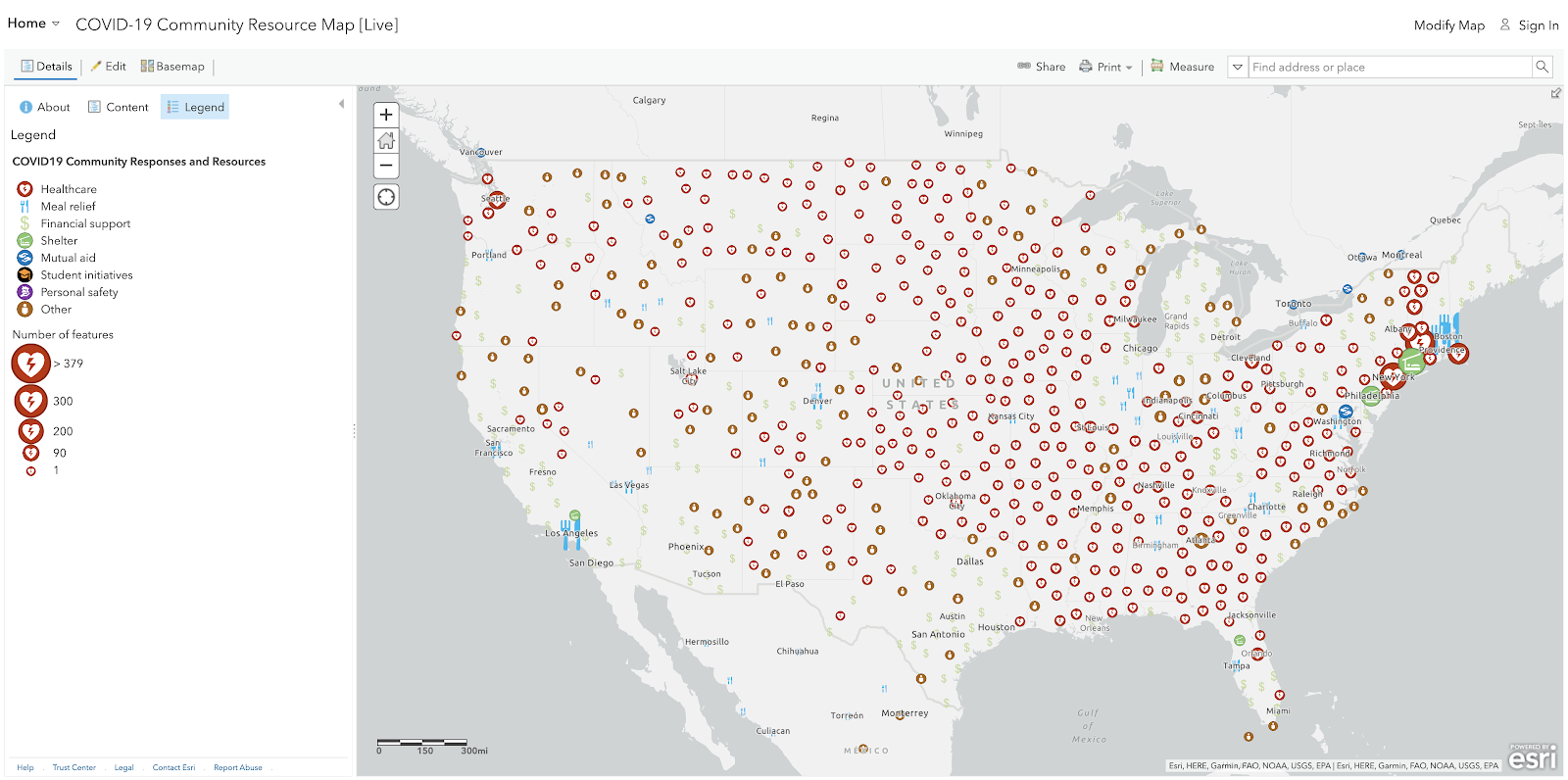Click the Sign In link

(1529, 25)
